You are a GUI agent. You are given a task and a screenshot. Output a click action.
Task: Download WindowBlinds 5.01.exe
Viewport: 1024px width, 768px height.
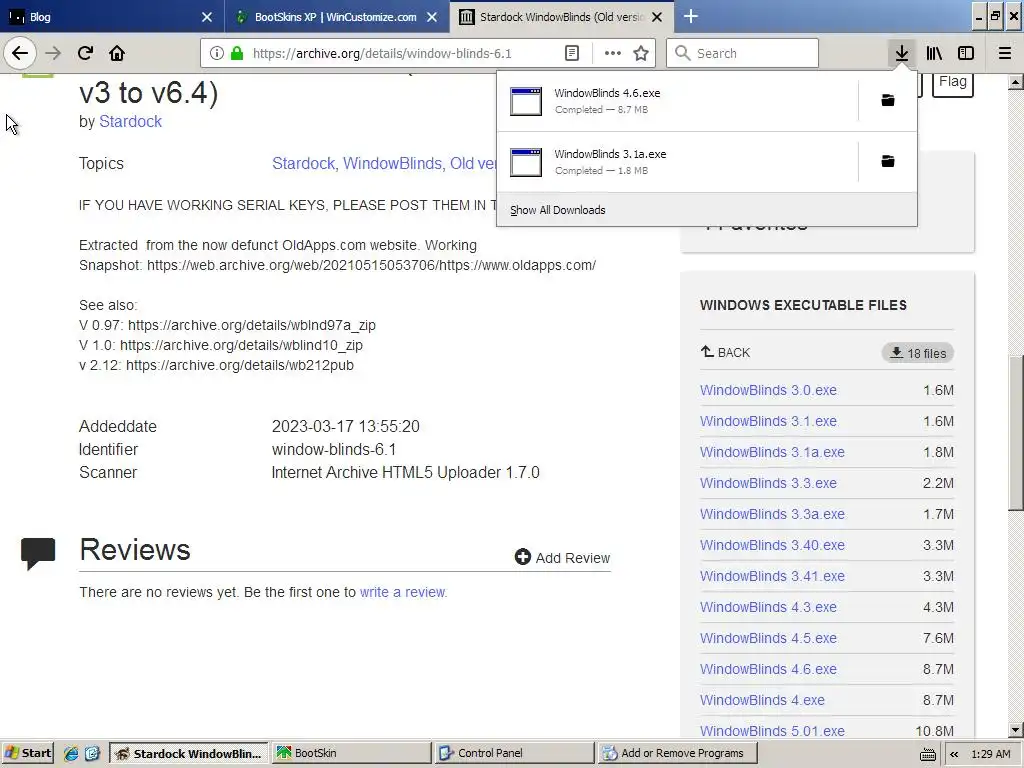(772, 731)
